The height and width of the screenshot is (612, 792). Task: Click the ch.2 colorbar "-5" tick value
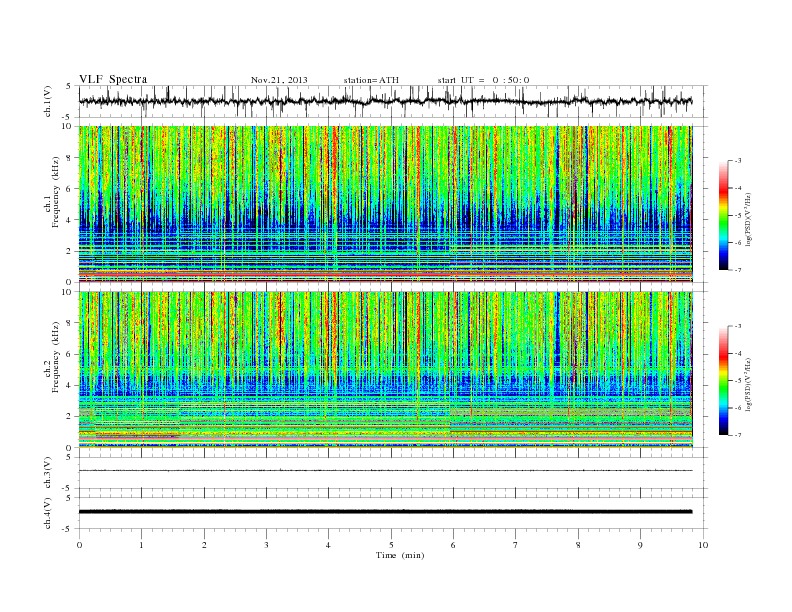[x=738, y=381]
